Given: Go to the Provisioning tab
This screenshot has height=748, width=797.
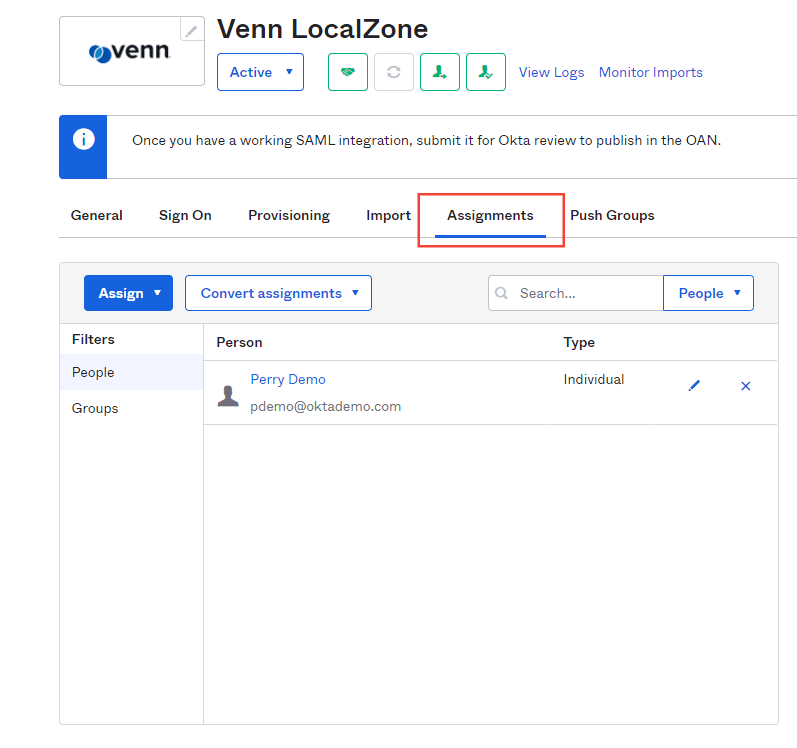Looking at the screenshot, I should pyautogui.click(x=289, y=215).
